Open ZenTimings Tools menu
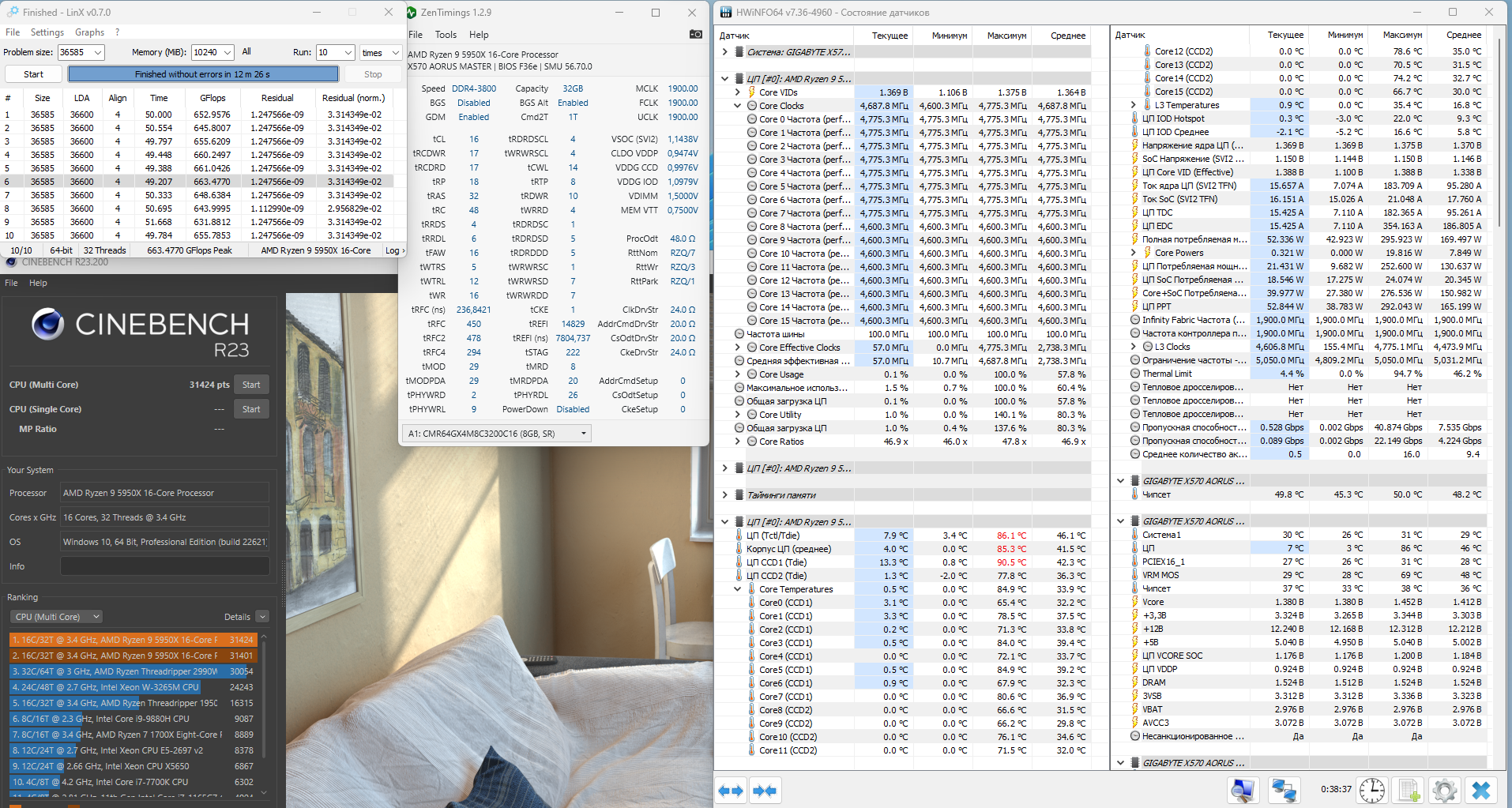This screenshot has height=808, width=1512. (446, 35)
